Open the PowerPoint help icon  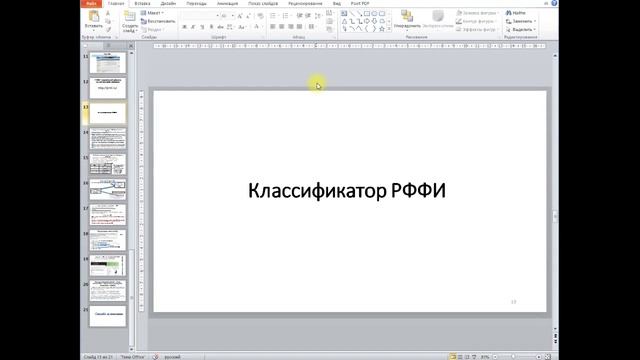click(x=554, y=3)
